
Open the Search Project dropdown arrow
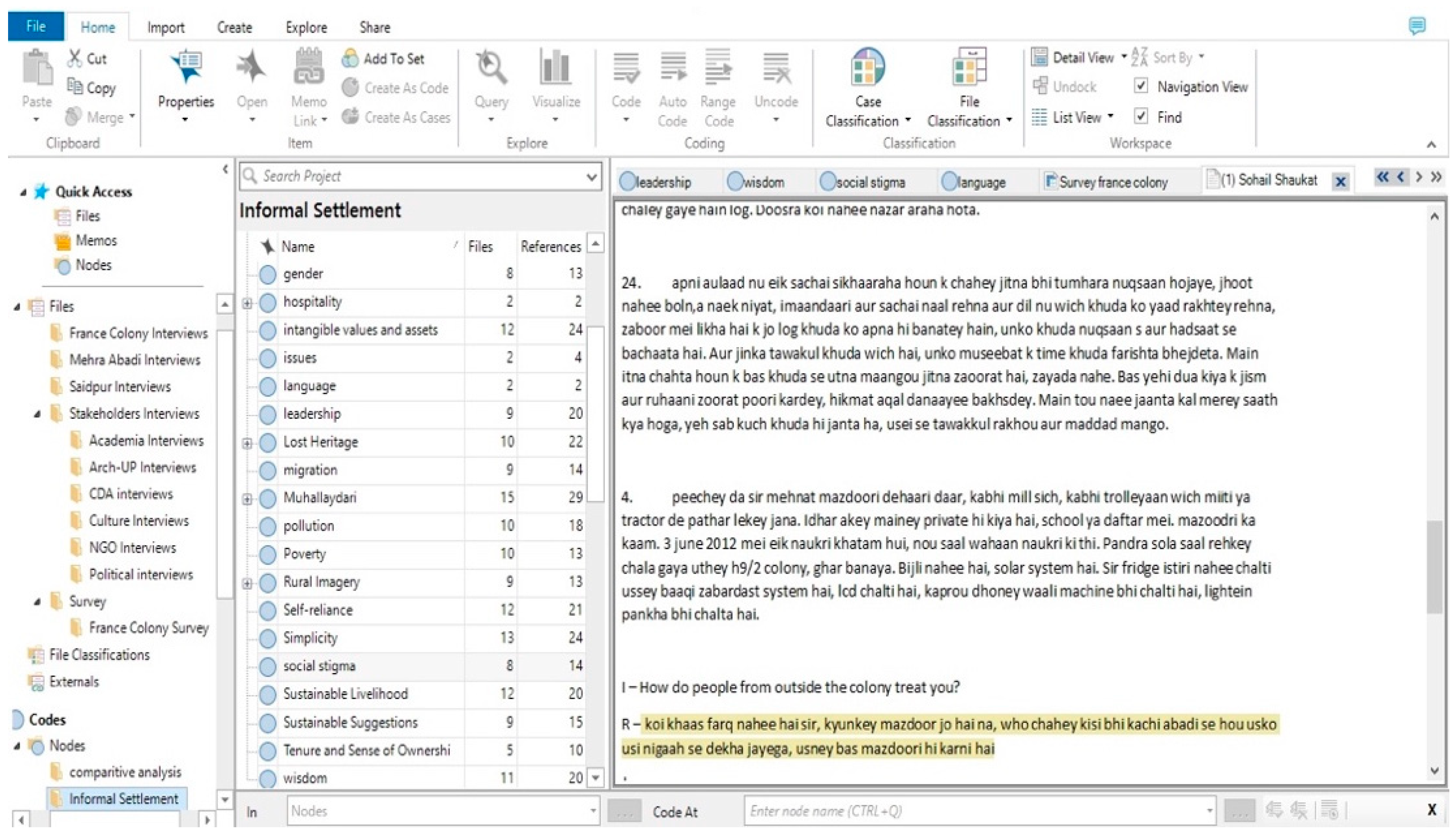591,177
